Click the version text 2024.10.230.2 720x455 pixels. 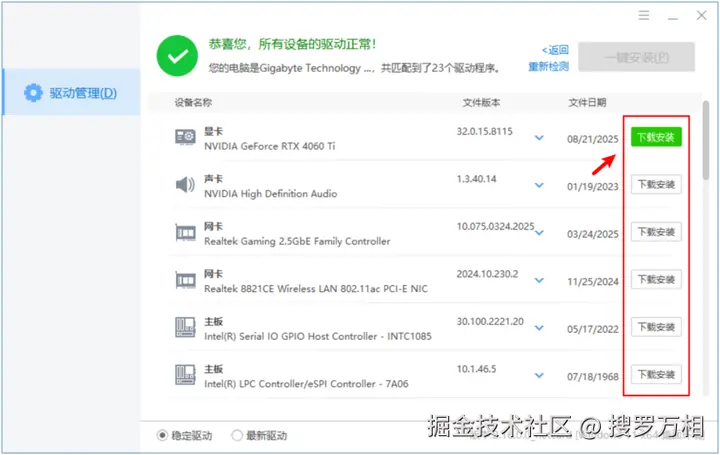(x=487, y=274)
